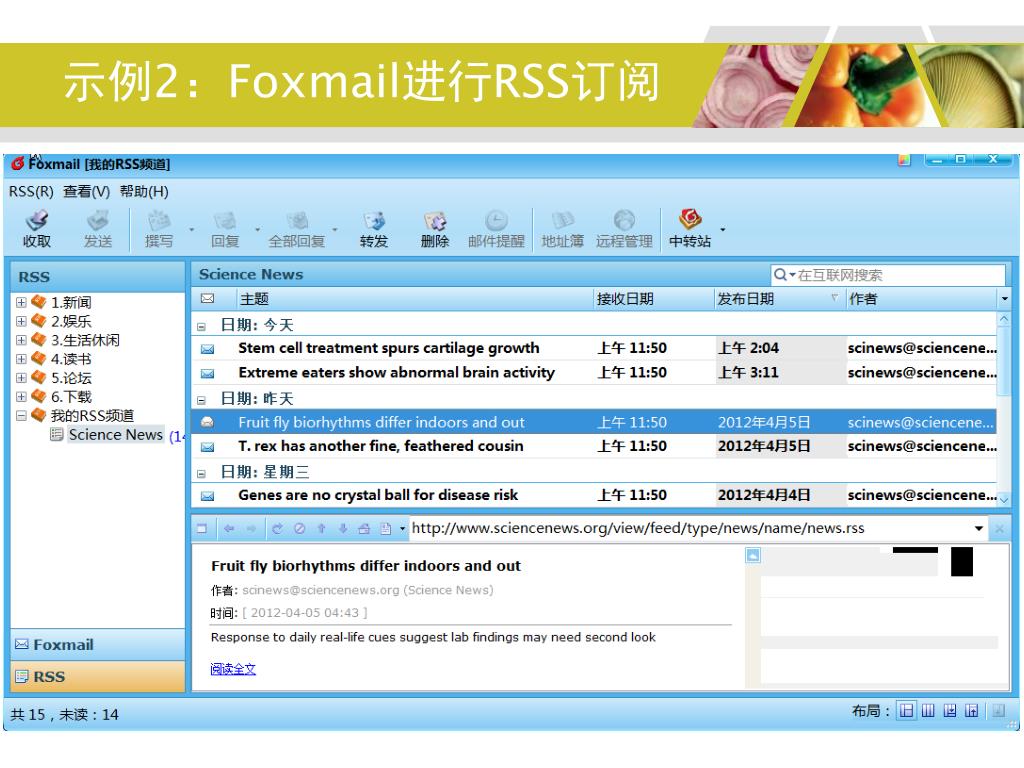This screenshot has width=1024, height=768.
Task: Sort by the 发布日期 column header
Action: tap(778, 299)
